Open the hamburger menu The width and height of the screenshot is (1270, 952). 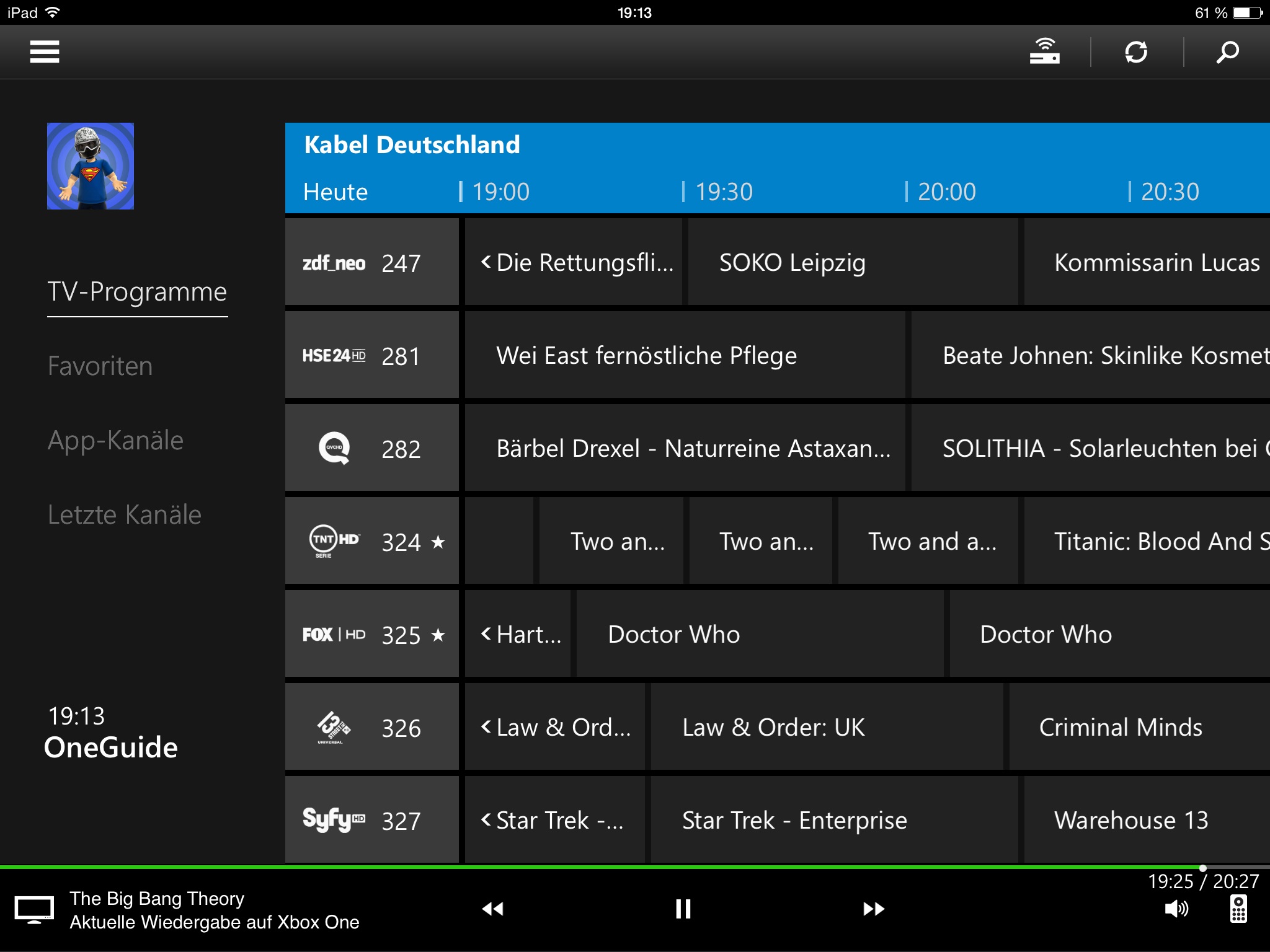point(45,51)
